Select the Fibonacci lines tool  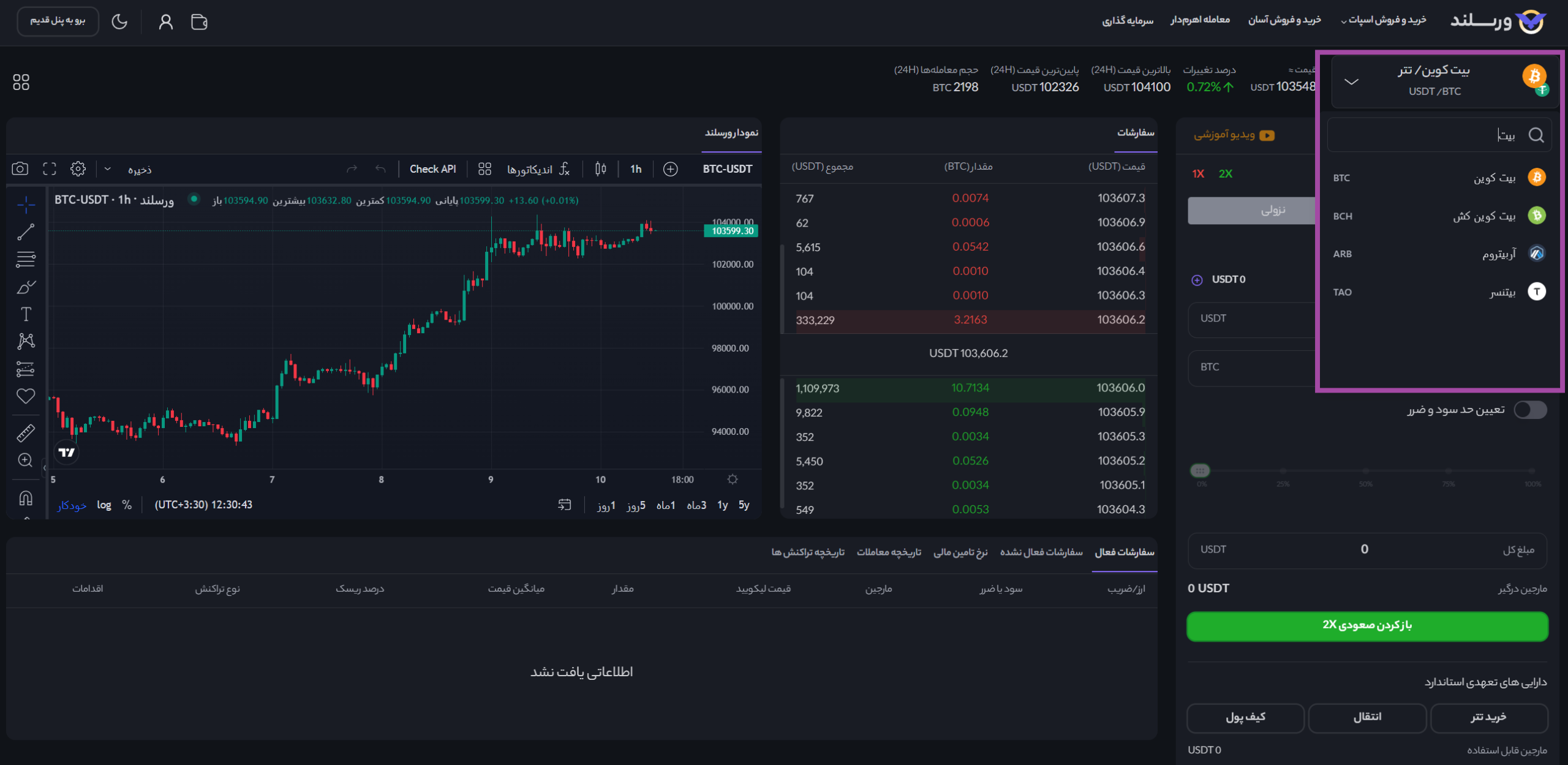[x=26, y=259]
